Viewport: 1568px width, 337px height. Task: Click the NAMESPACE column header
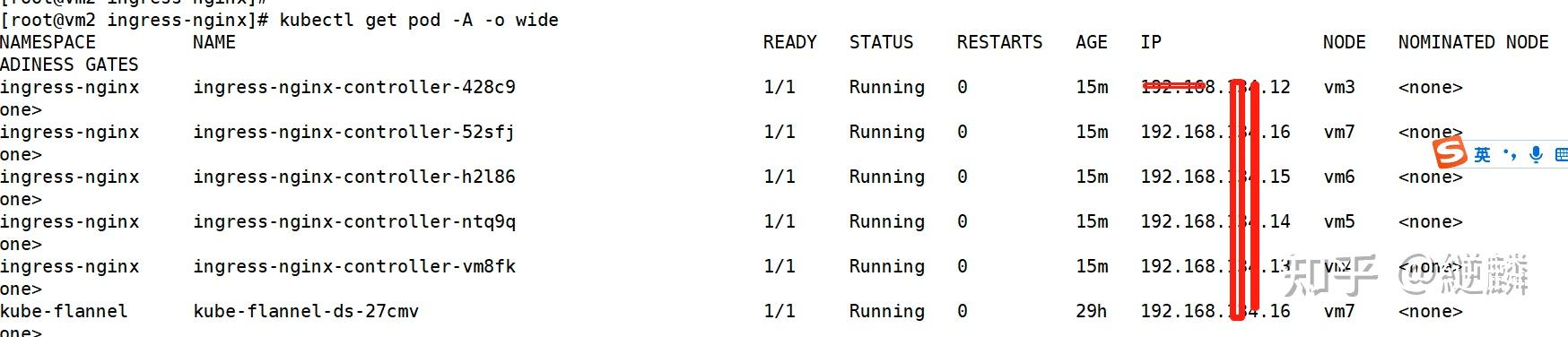coord(48,42)
